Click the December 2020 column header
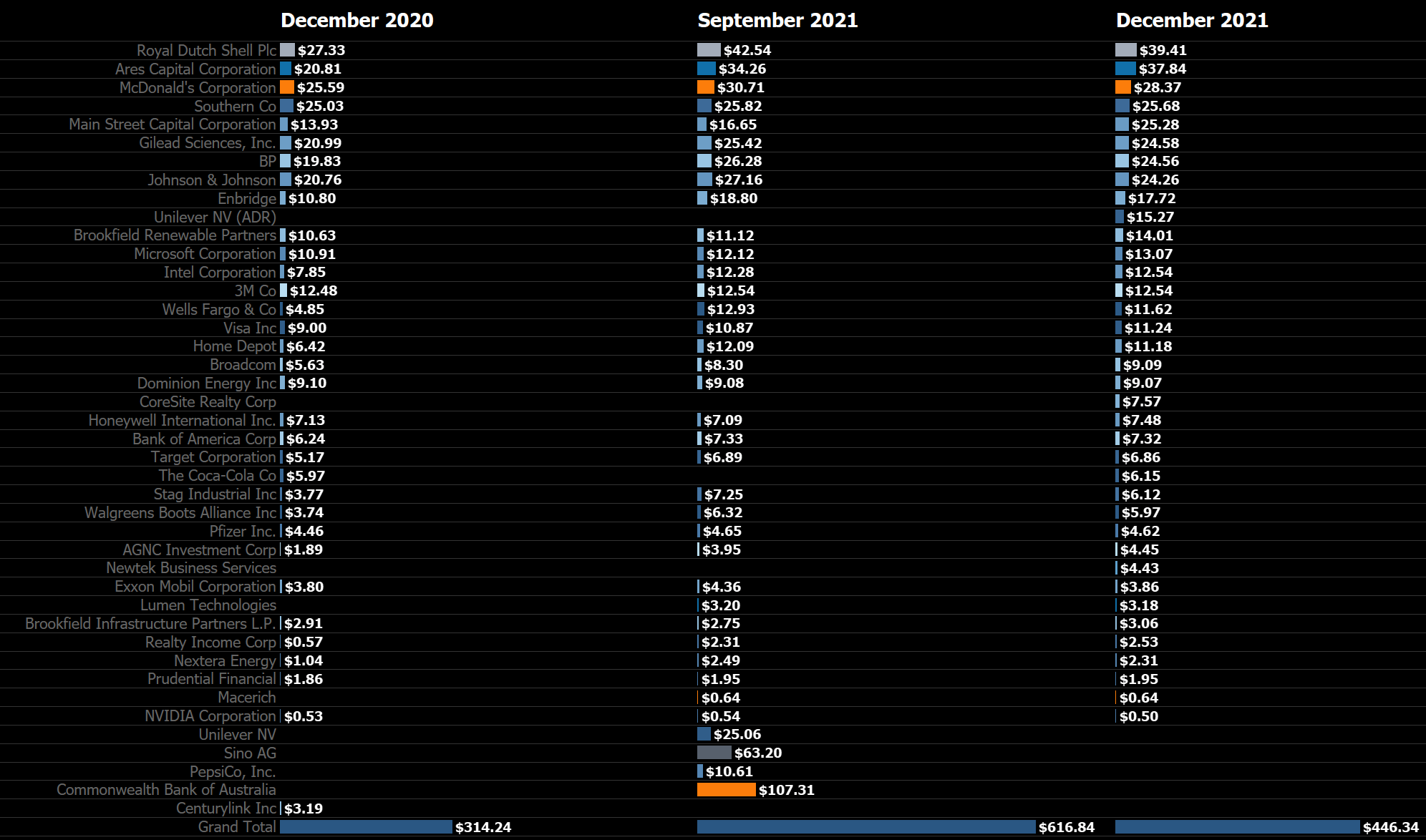 [x=356, y=20]
